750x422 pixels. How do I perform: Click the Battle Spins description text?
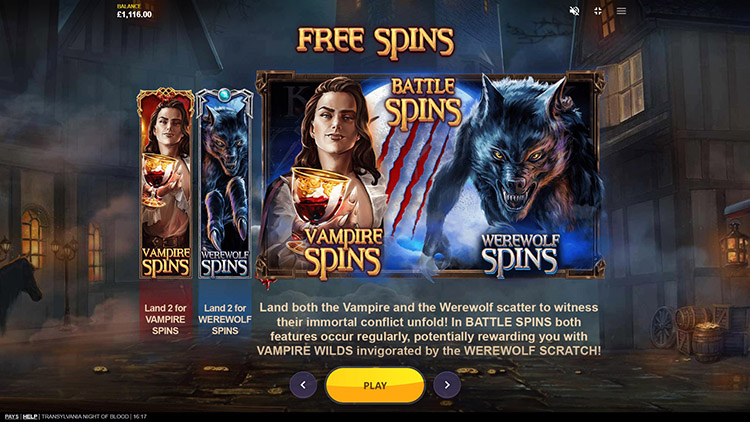coord(429,329)
